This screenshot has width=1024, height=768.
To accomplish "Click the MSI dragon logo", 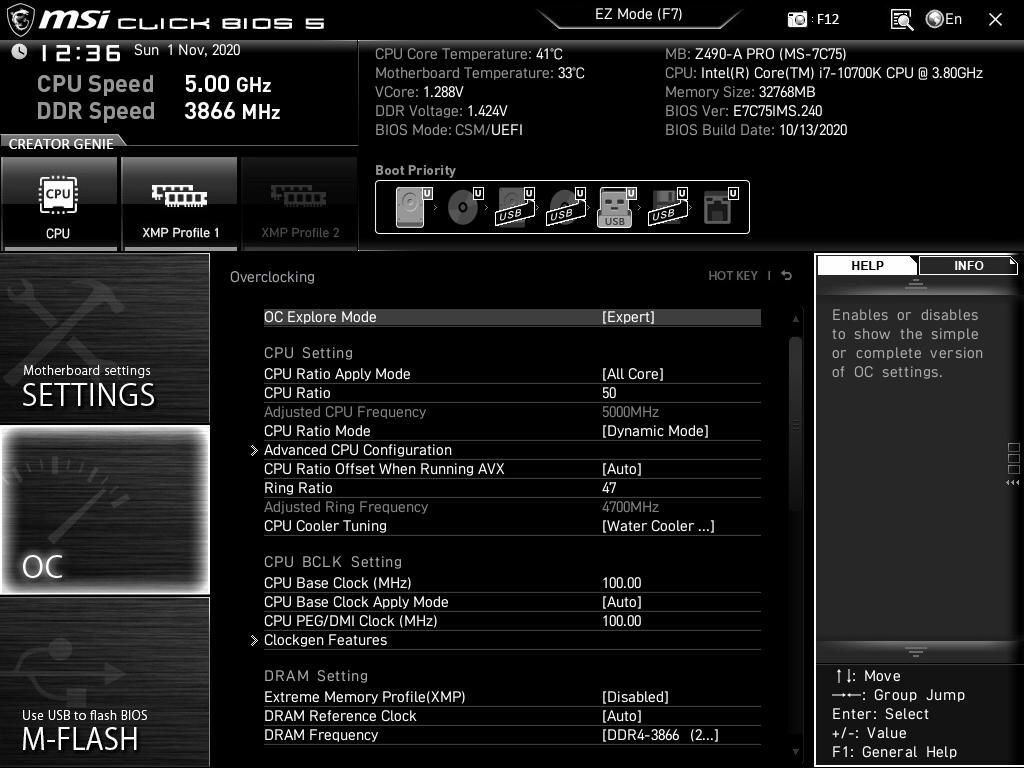I will [20, 20].
